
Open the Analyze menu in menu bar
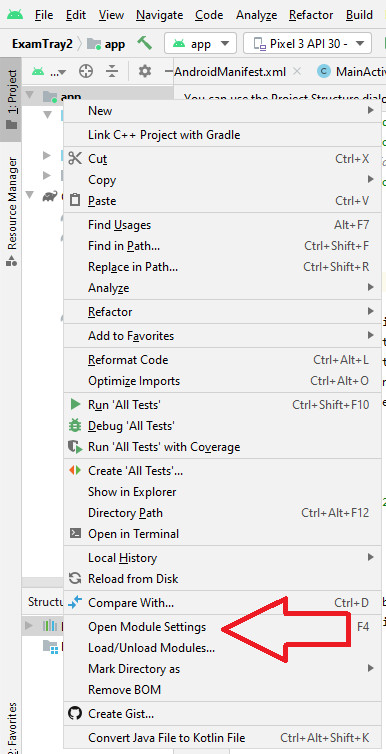coord(256,15)
